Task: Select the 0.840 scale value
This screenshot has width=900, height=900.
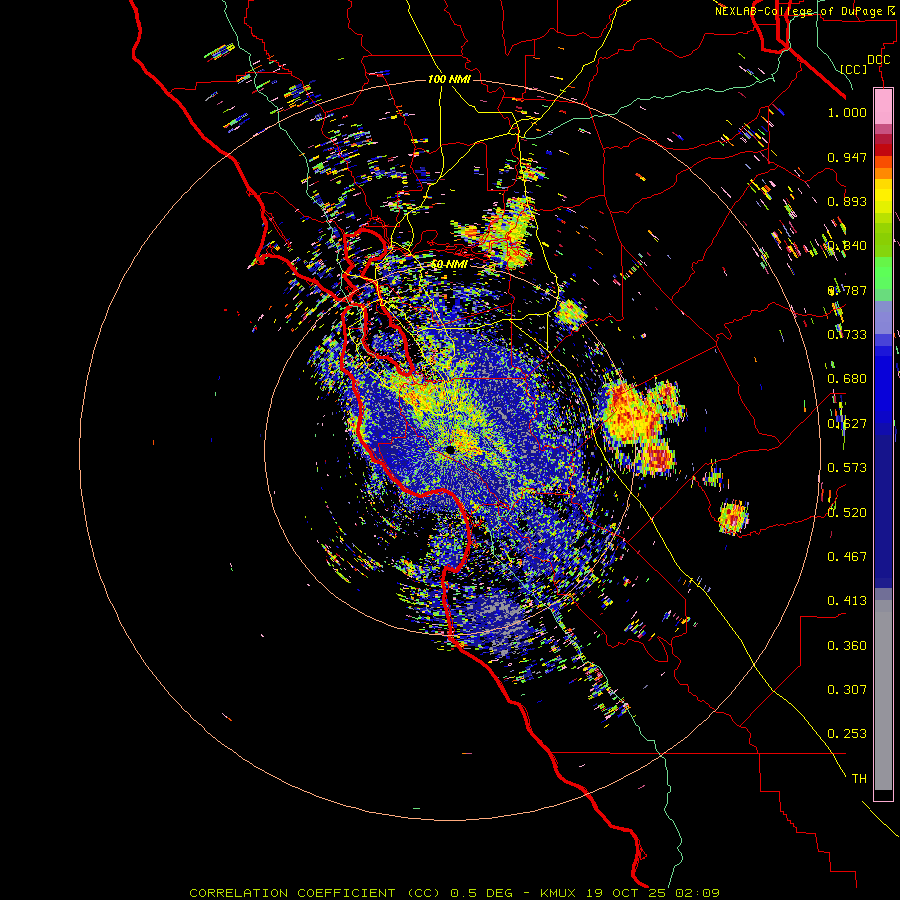Action: coord(847,246)
